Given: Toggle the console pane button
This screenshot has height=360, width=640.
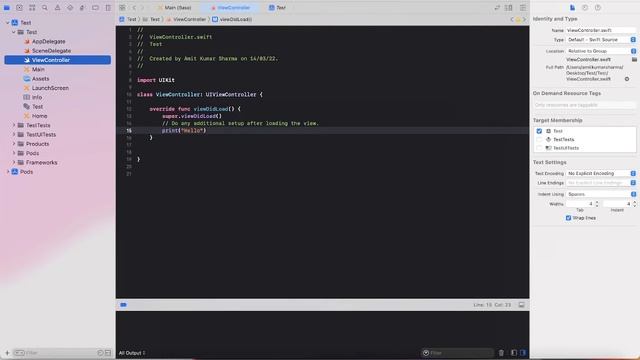Looking at the screenshot, I should pyautogui.click(x=523, y=353).
